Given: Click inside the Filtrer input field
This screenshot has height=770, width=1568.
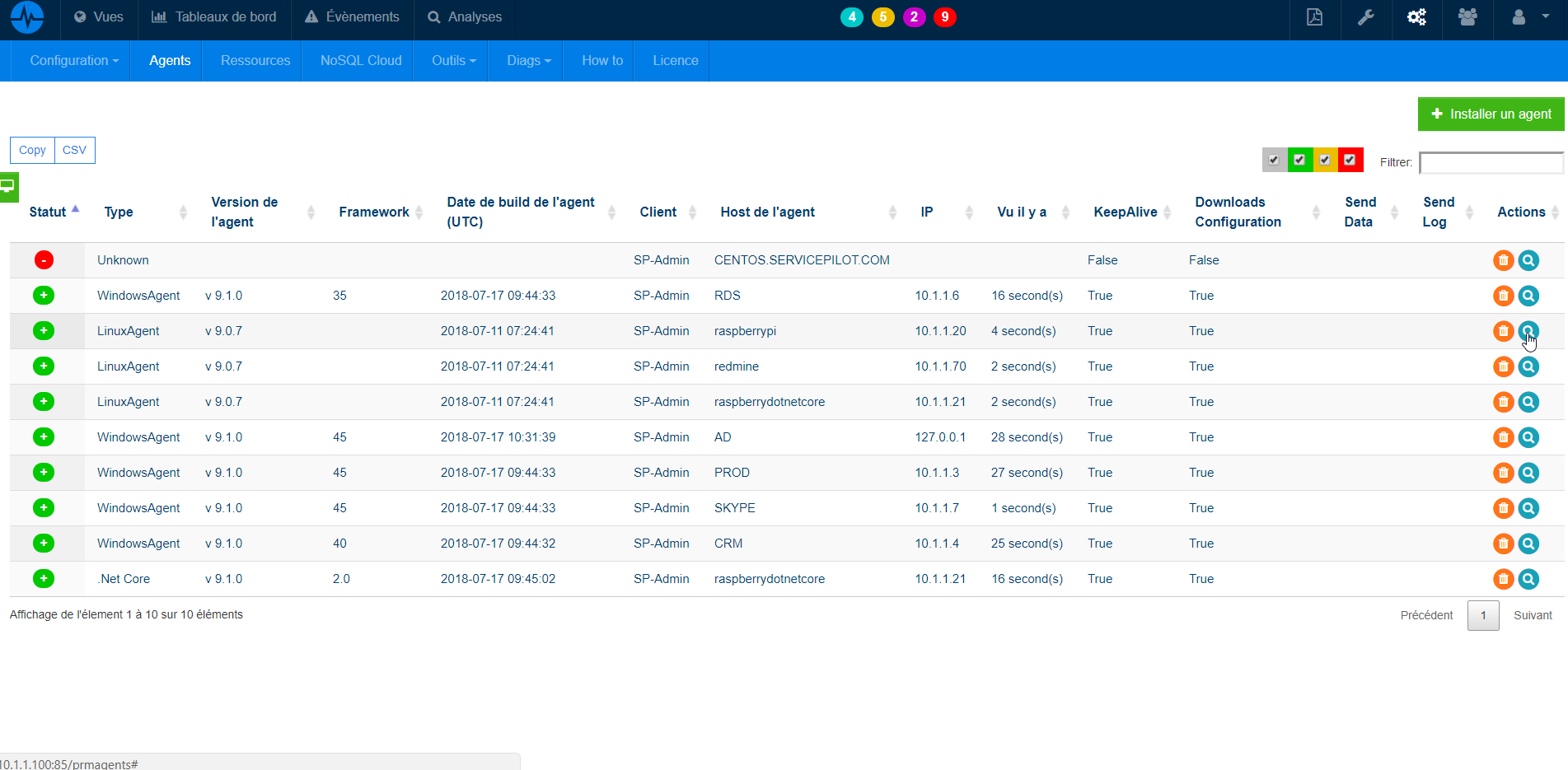Looking at the screenshot, I should pyautogui.click(x=1491, y=162).
